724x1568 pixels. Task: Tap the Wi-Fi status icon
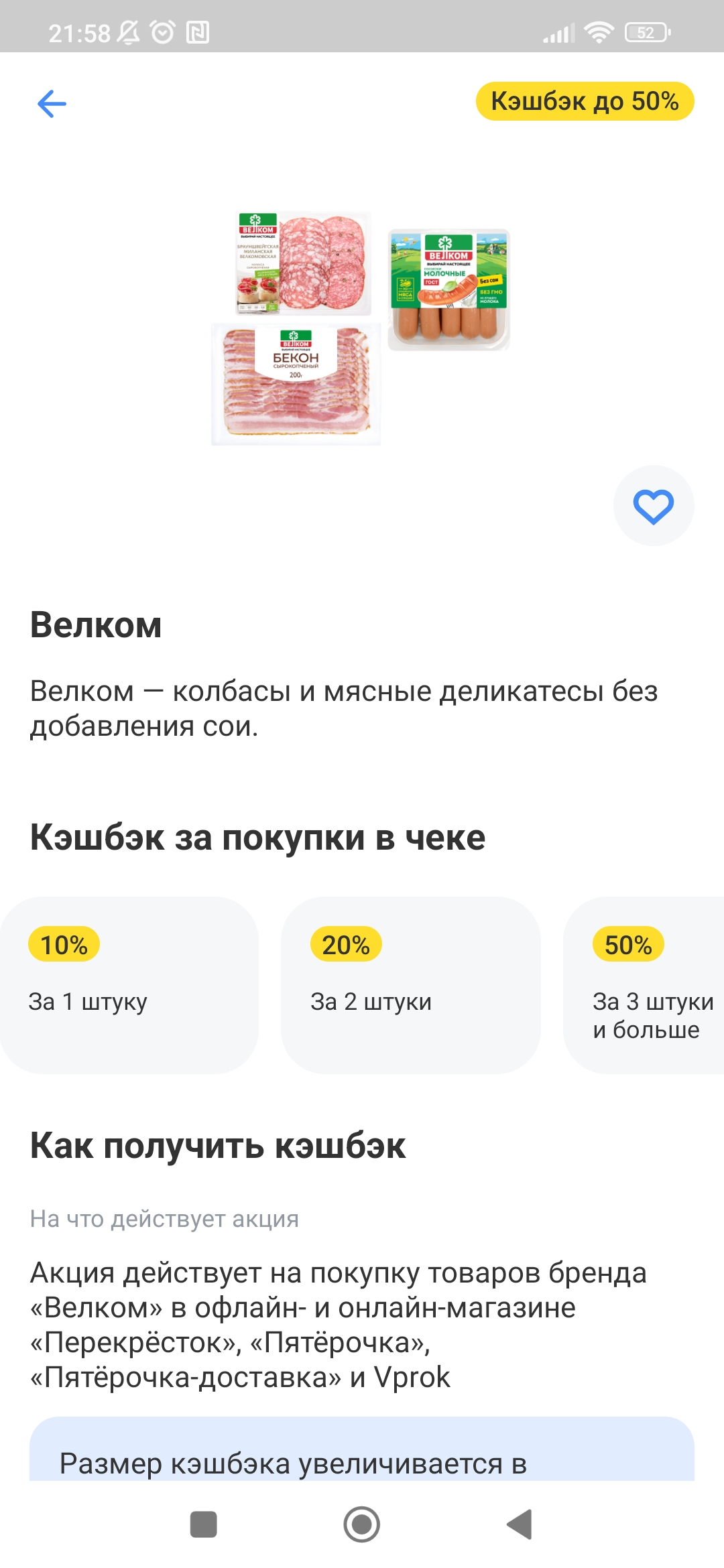(599, 32)
